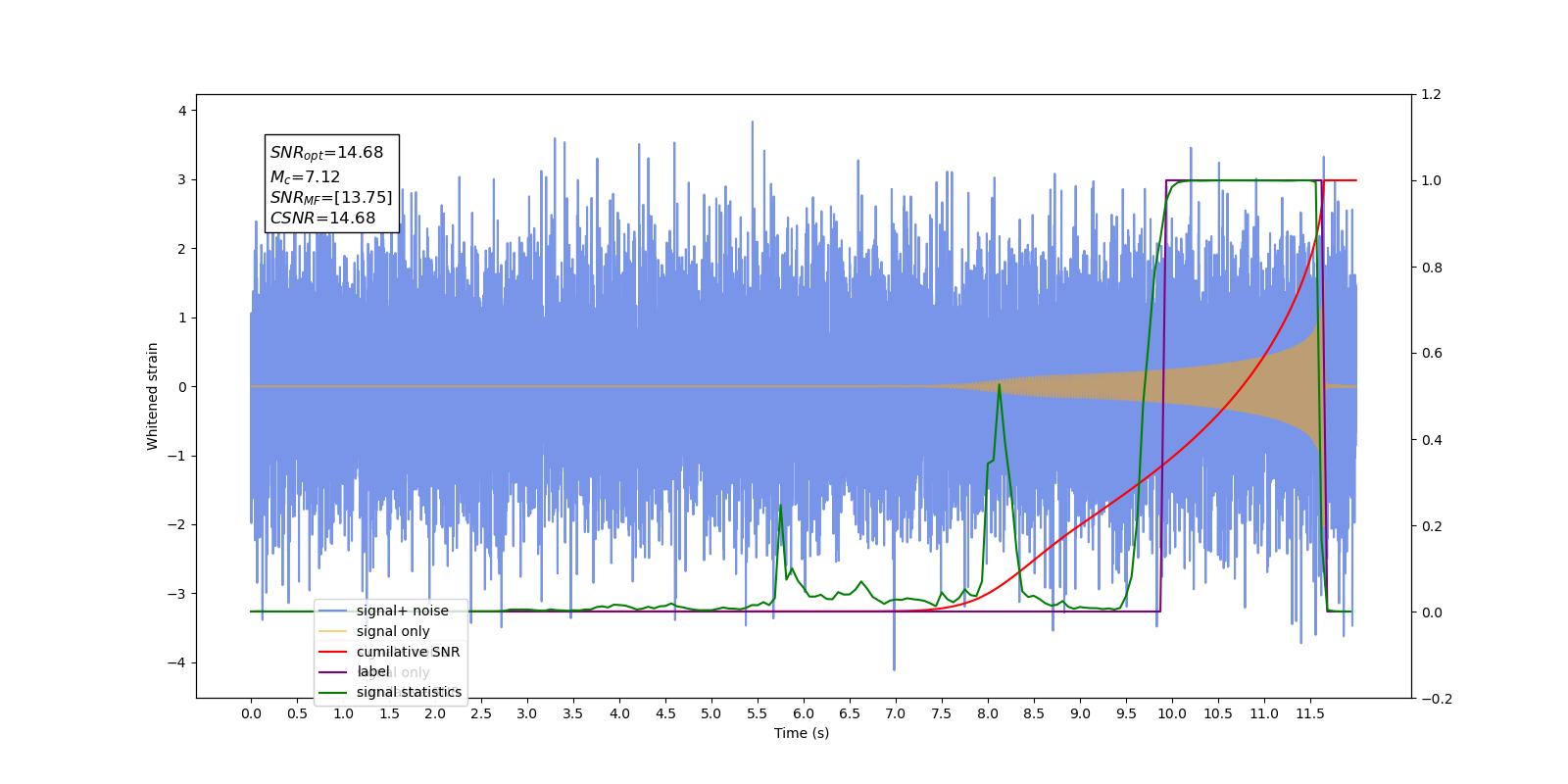Click right y-axis tick label 0.8
The height and width of the screenshot is (784, 1568).
point(1432,268)
